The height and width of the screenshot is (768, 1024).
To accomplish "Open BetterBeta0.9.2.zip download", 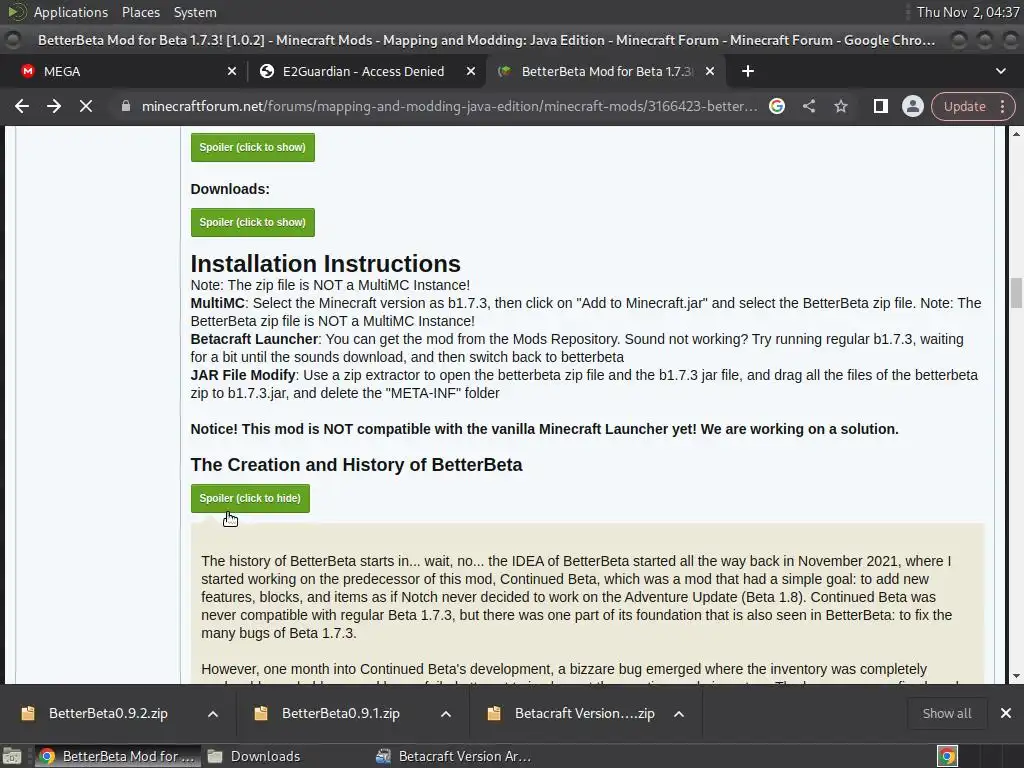I will pos(108,714).
